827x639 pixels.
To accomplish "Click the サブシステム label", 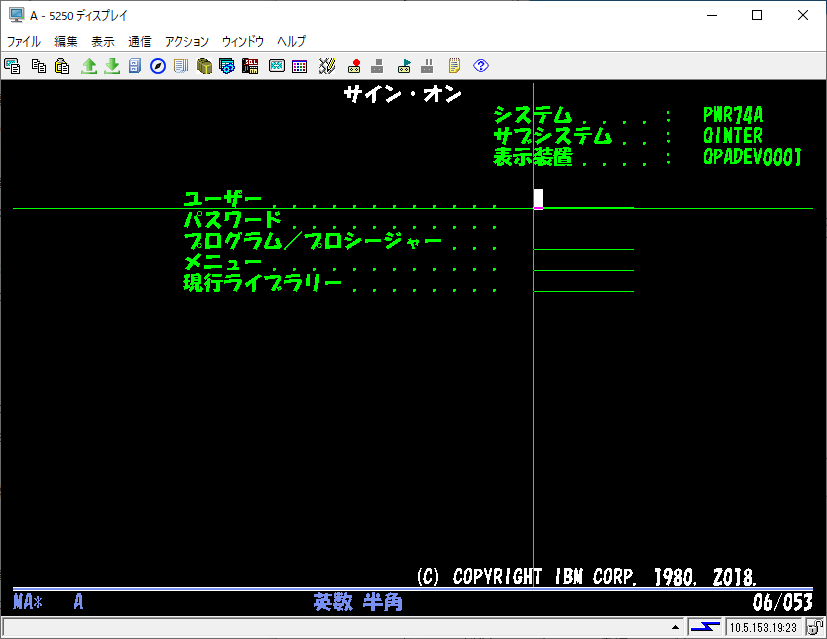I will (553, 136).
